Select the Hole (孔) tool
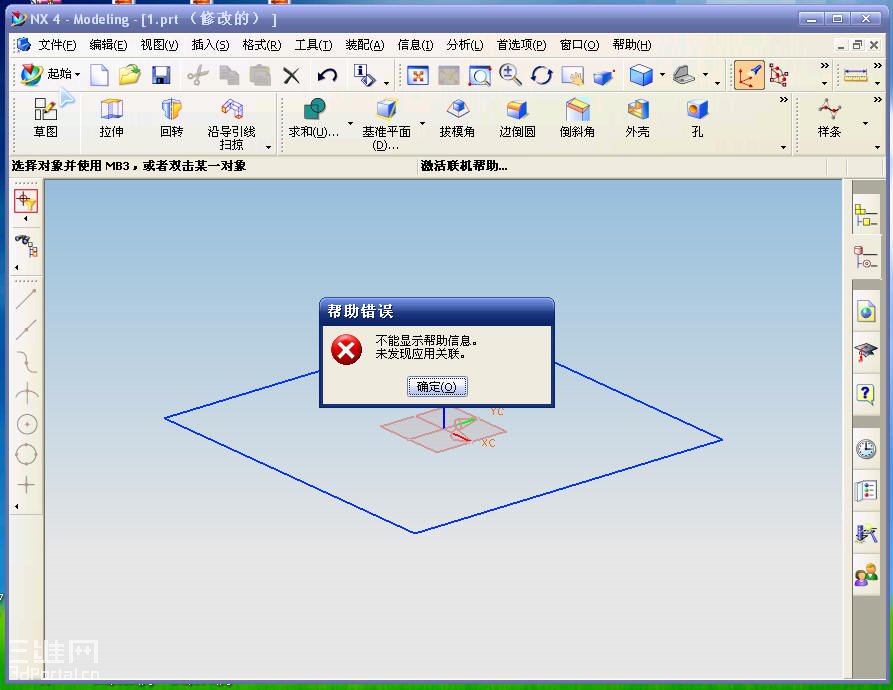893x690 pixels. 697,118
